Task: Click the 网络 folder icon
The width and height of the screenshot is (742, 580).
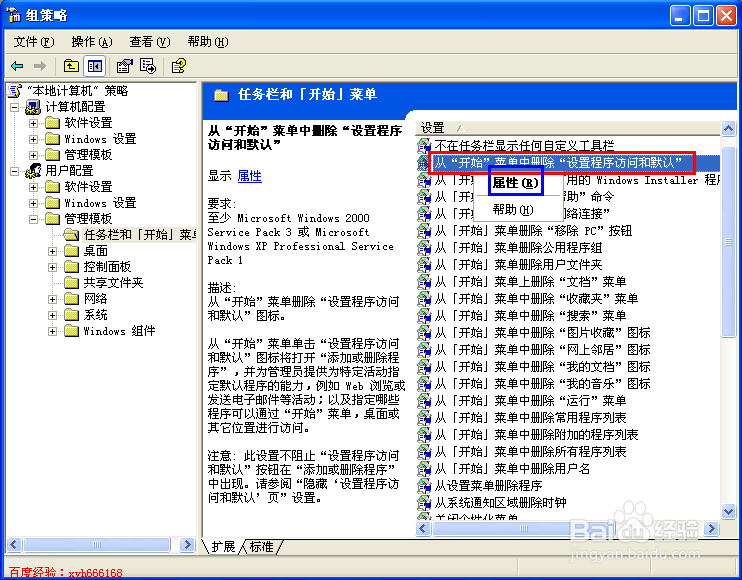Action: 71,299
